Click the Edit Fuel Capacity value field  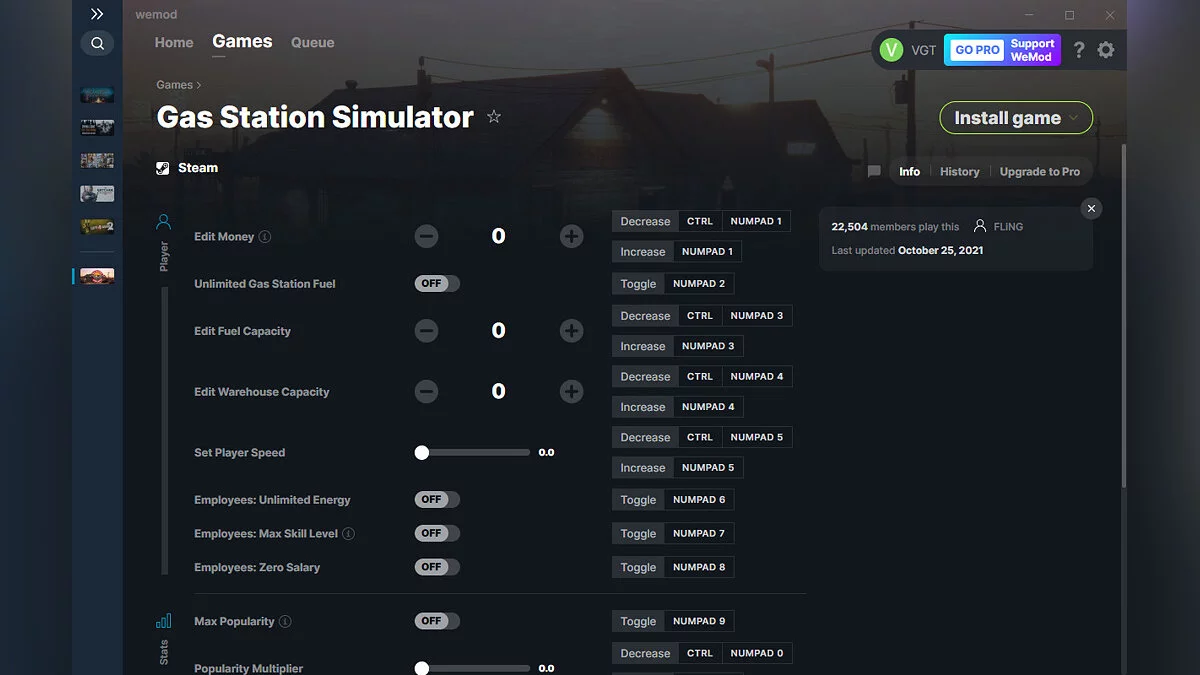[498, 331]
